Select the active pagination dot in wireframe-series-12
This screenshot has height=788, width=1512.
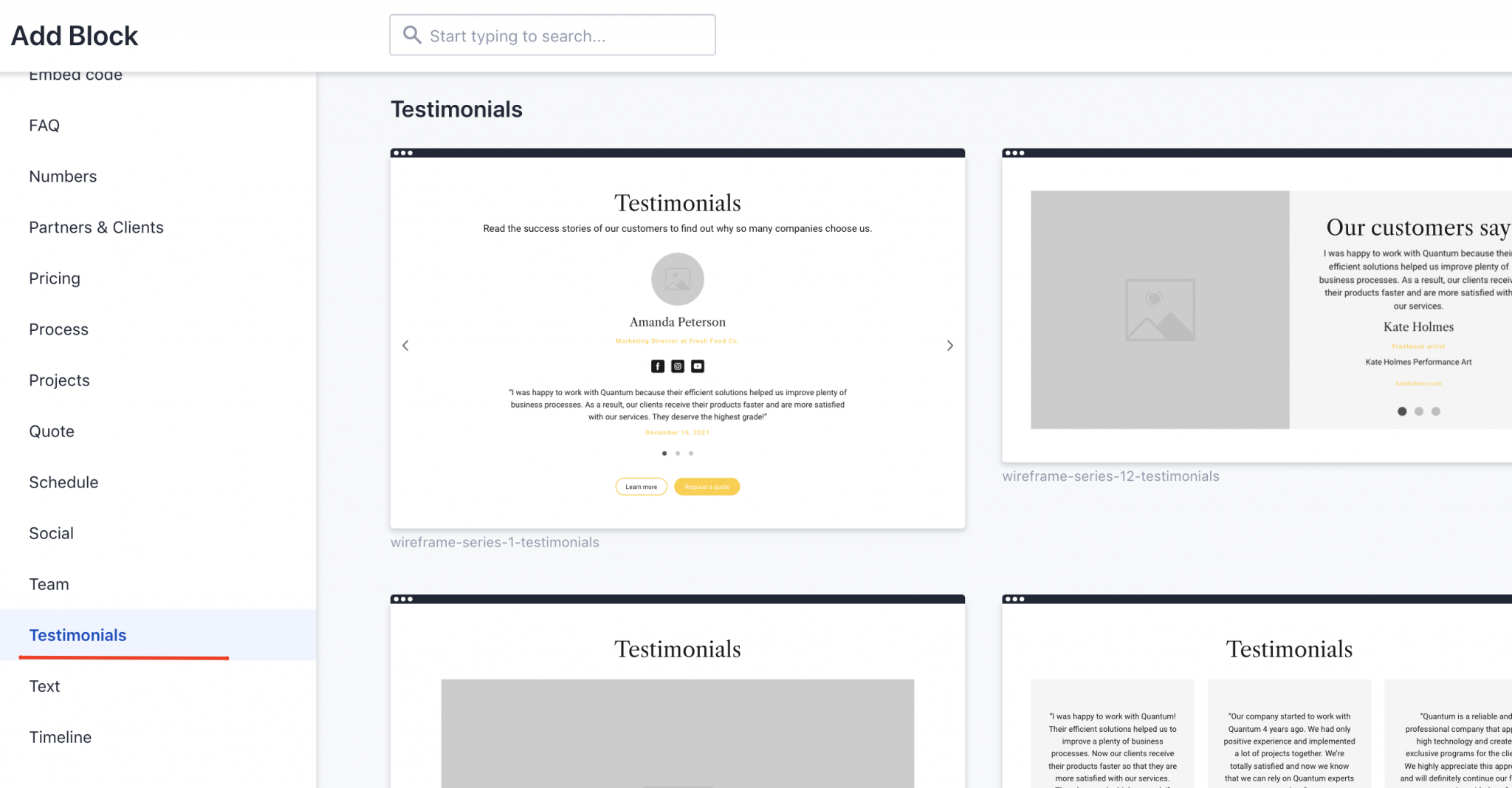tap(1401, 411)
